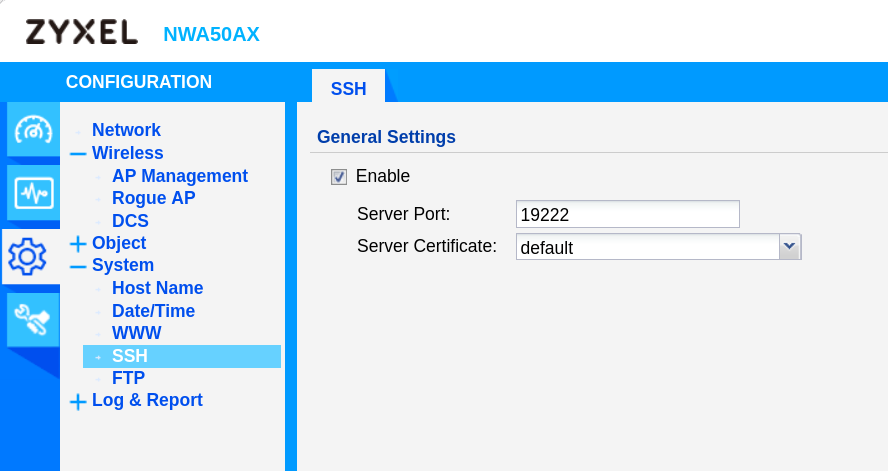This screenshot has width=888, height=471.
Task: Open the Network menu item
Action: (x=126, y=130)
